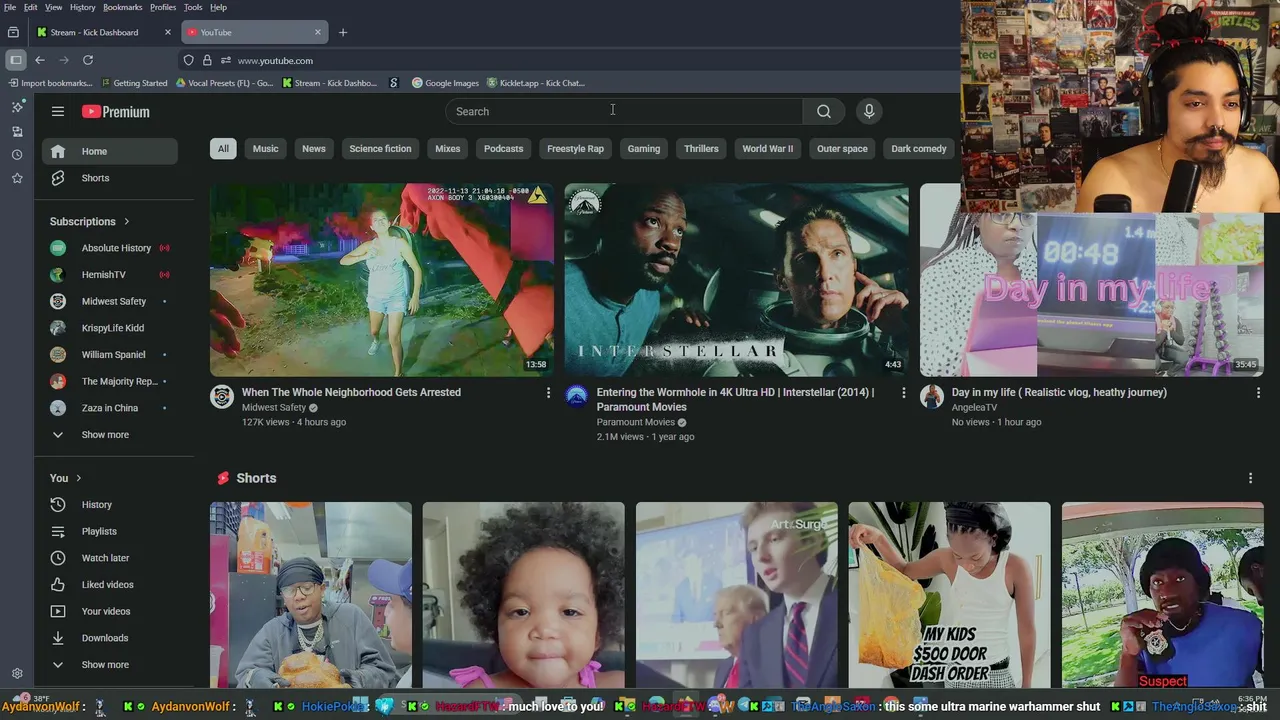Open Your videos page
This screenshot has height=720, width=1280.
point(110,611)
